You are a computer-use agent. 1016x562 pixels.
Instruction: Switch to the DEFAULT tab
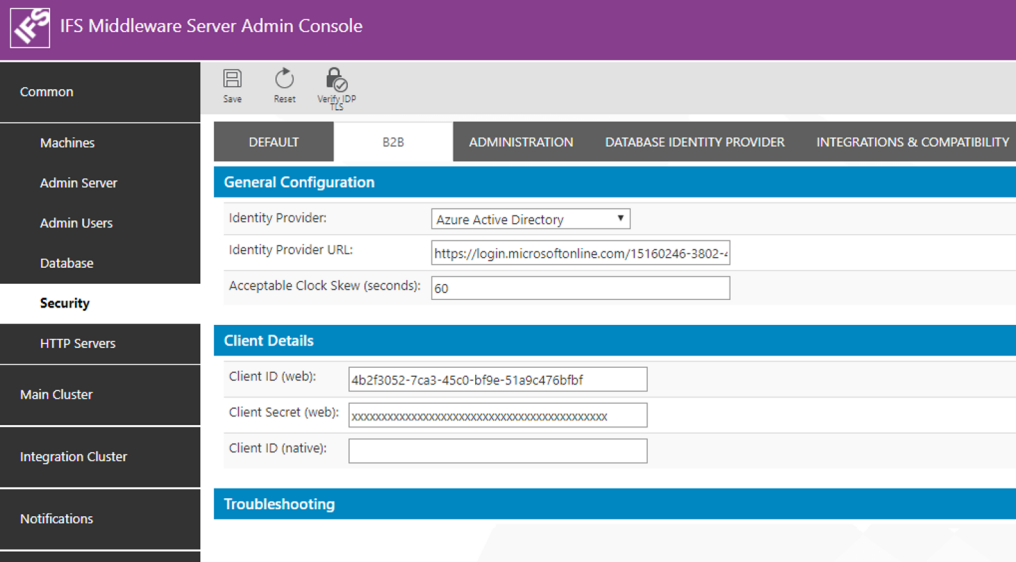click(274, 142)
